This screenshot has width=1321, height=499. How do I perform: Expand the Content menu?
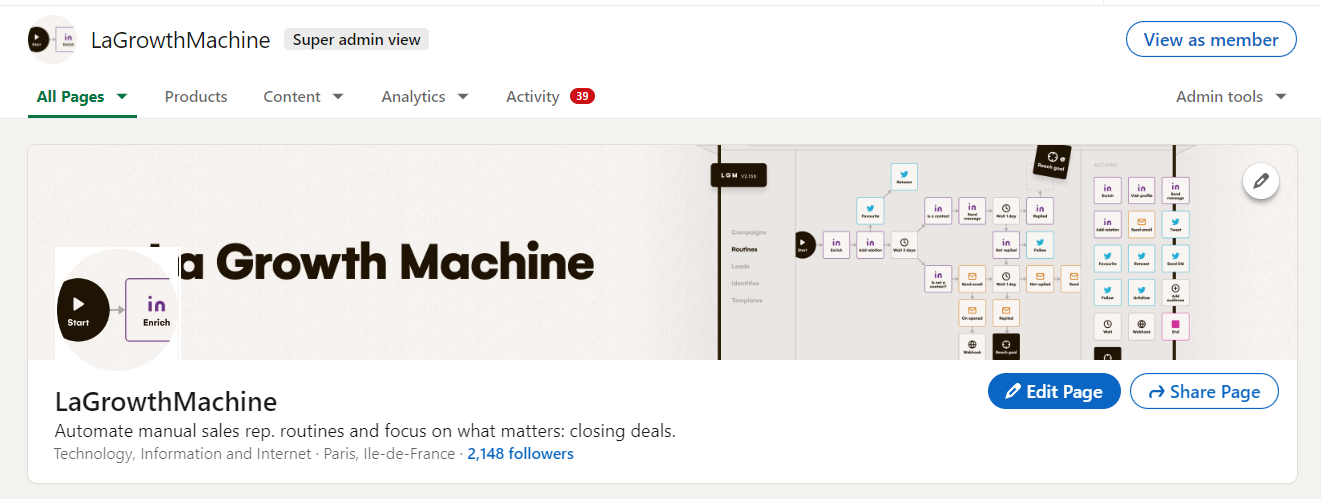click(x=303, y=97)
